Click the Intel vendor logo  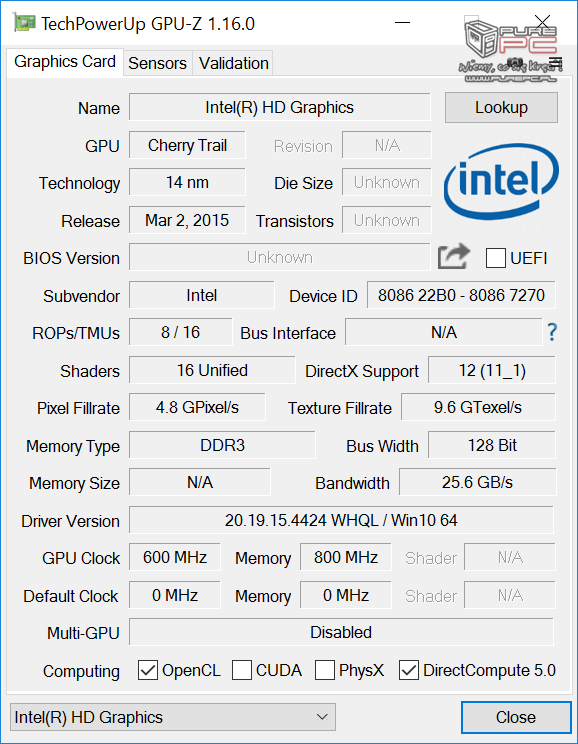[x=501, y=182]
